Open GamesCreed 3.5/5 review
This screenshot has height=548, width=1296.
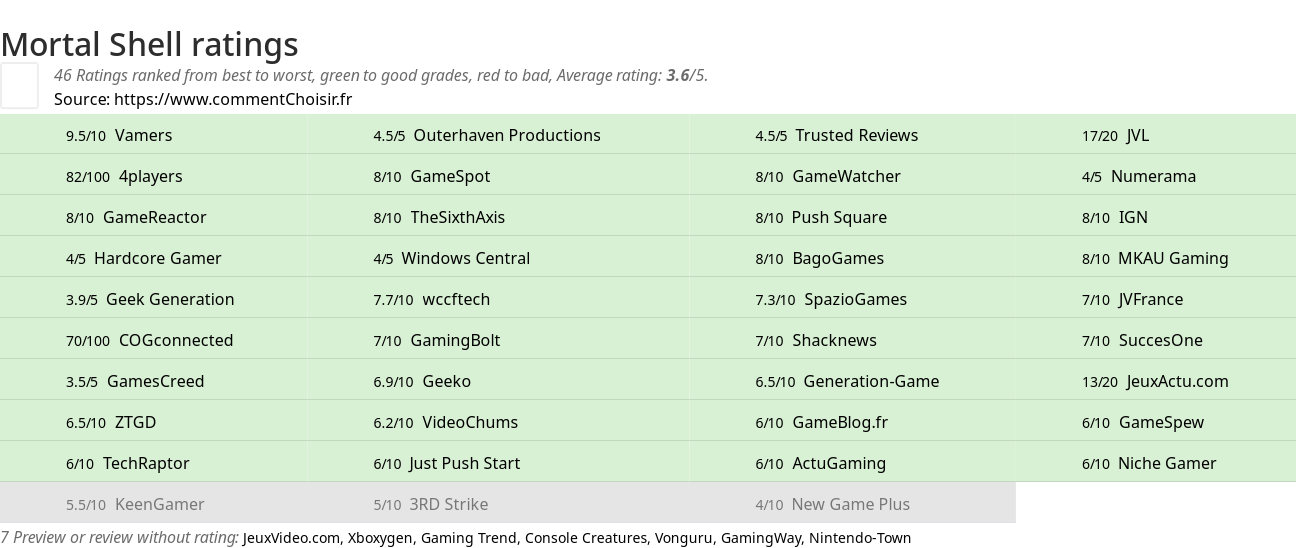tap(135, 381)
